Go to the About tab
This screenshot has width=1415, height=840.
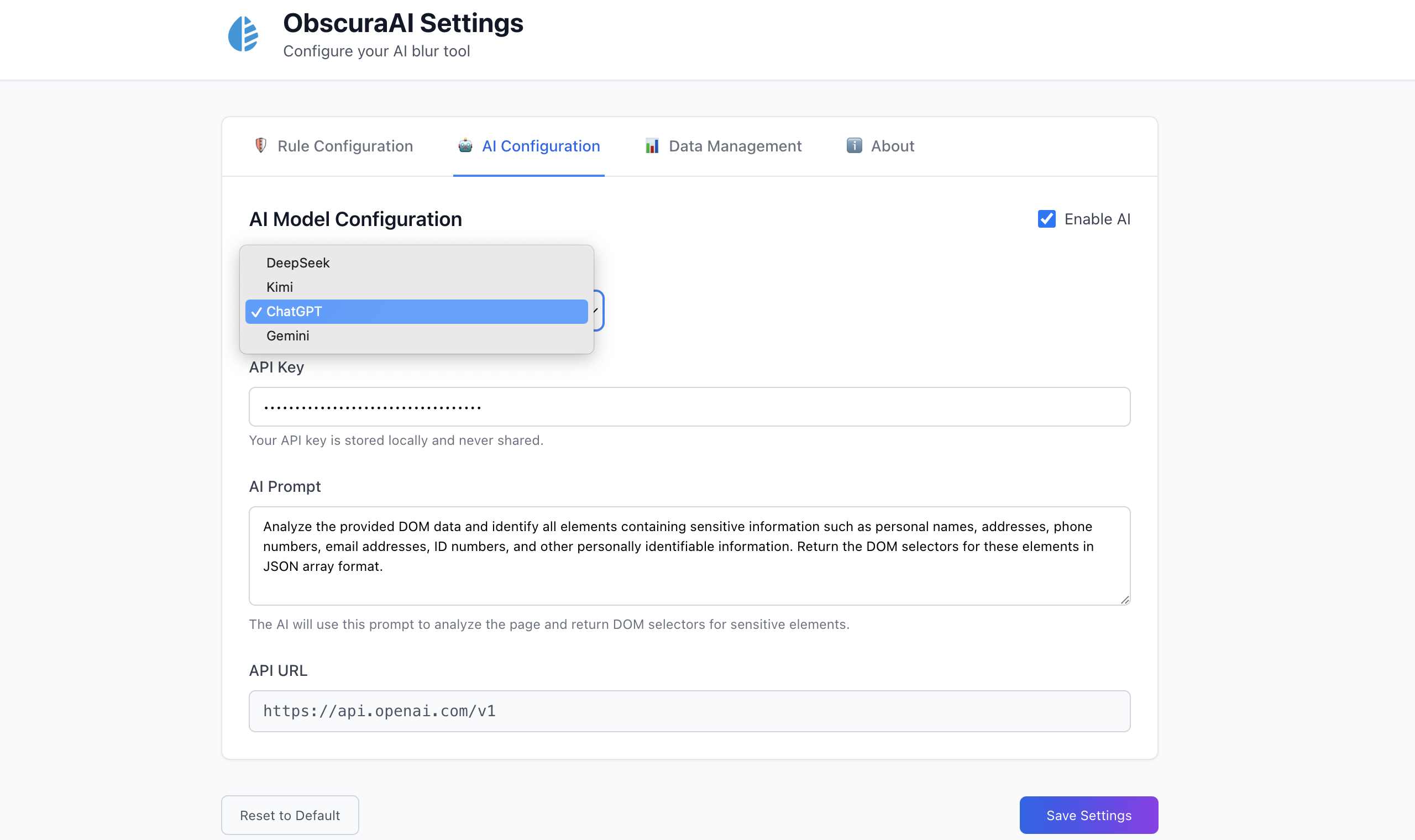[x=892, y=146]
